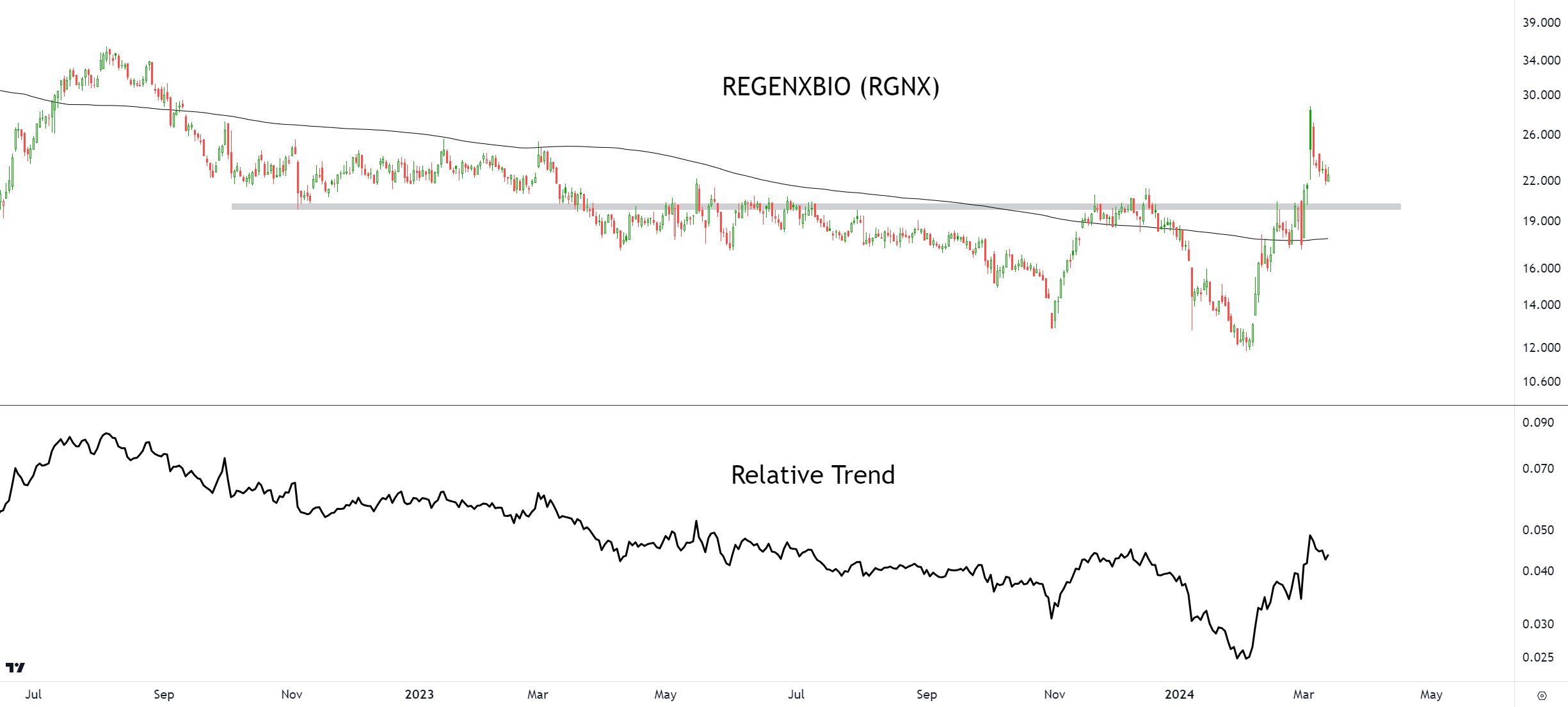
Task: Click the 0.050 relative trend axis value
Action: pyautogui.click(x=1538, y=530)
